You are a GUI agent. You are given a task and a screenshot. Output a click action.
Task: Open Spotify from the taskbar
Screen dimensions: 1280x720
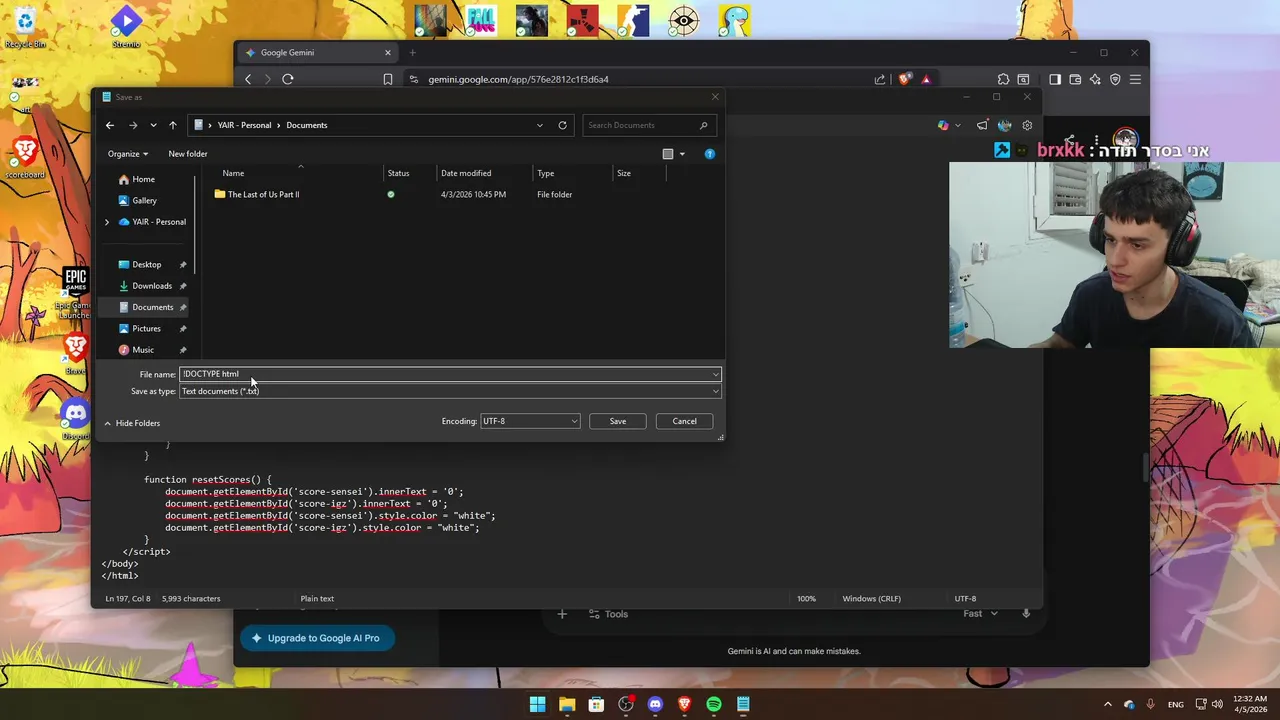[x=714, y=704]
